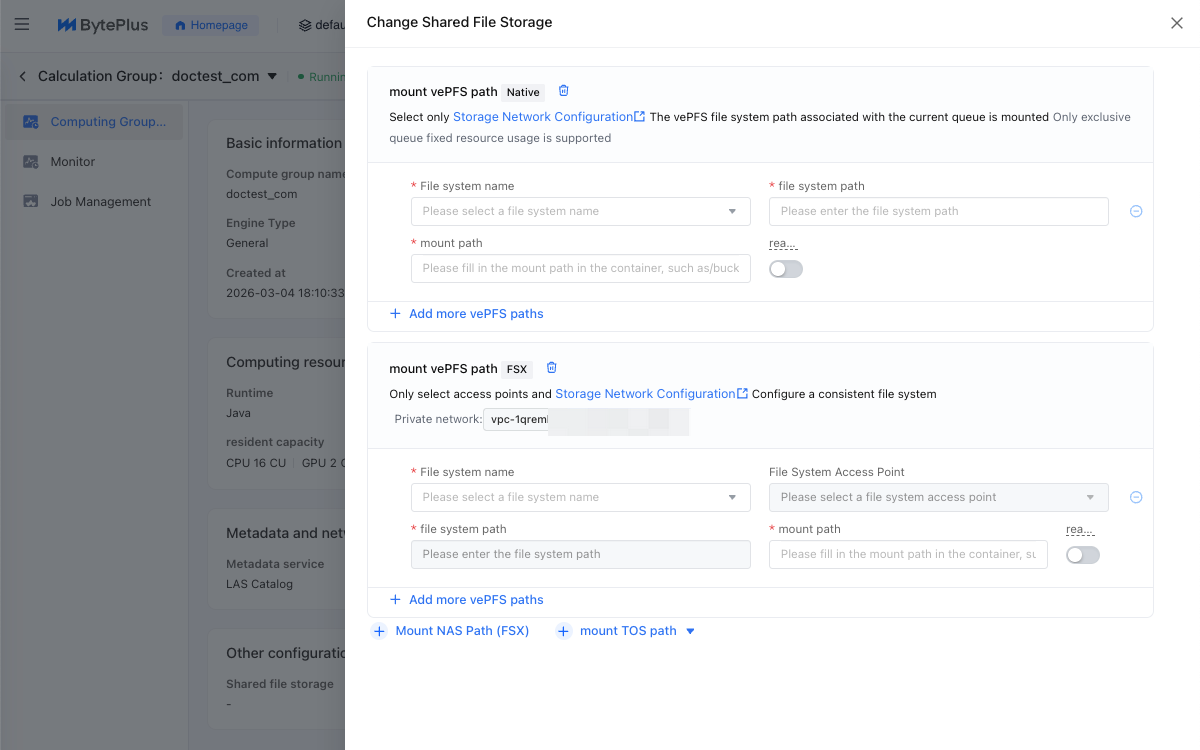Click the Native mount path input field

coord(580,268)
